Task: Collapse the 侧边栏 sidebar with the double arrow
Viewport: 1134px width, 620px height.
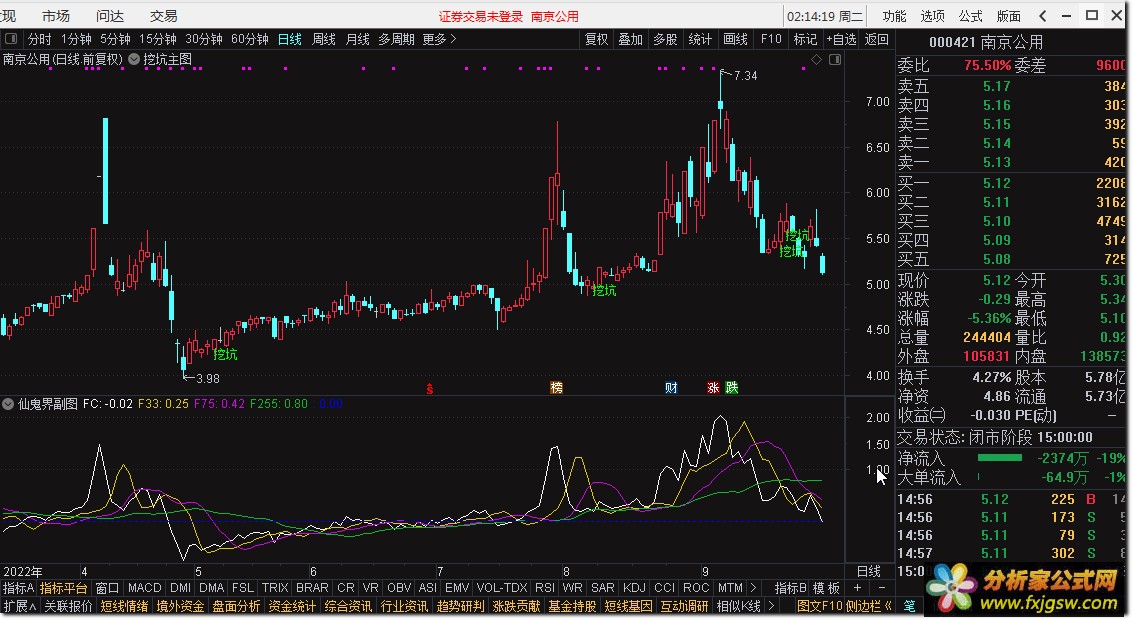Action: tap(889, 606)
